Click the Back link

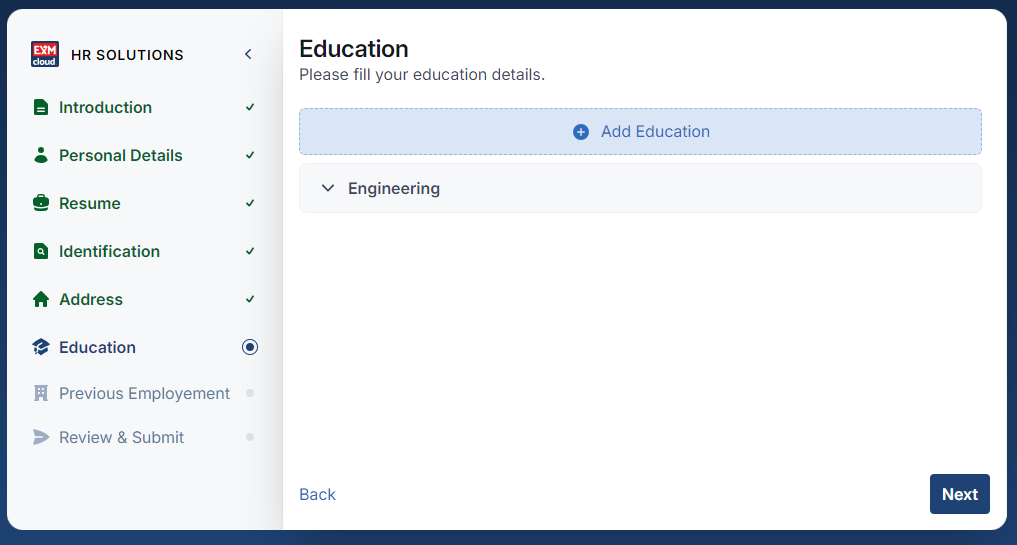pos(317,494)
